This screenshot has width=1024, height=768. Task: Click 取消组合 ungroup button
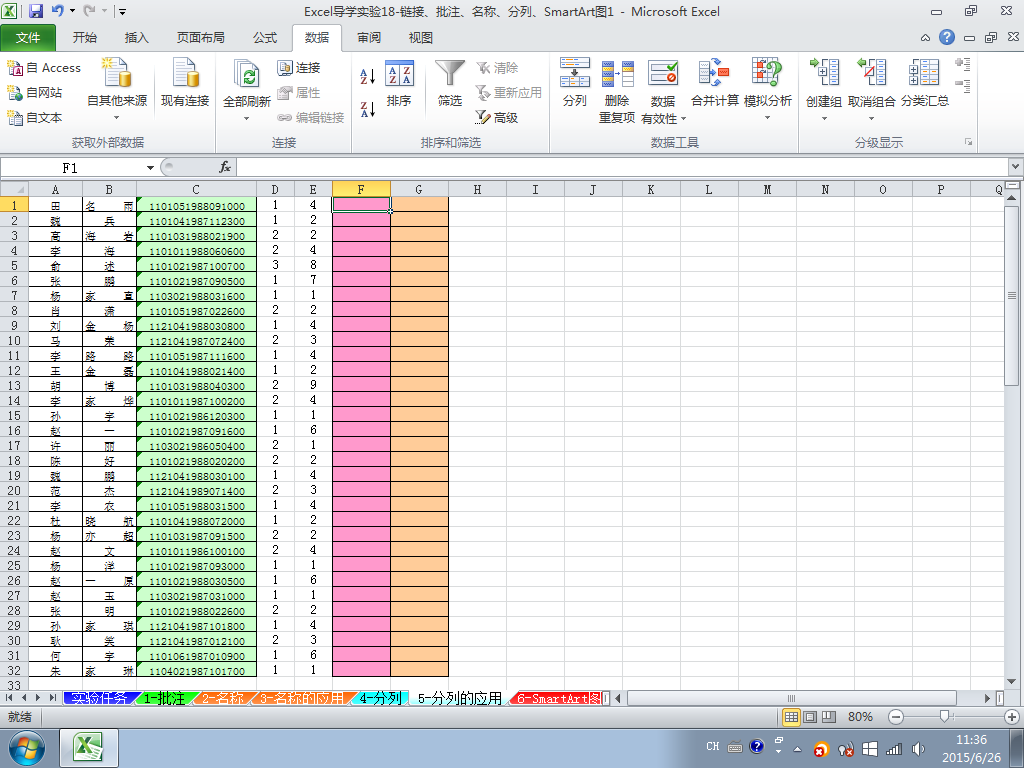click(x=871, y=83)
